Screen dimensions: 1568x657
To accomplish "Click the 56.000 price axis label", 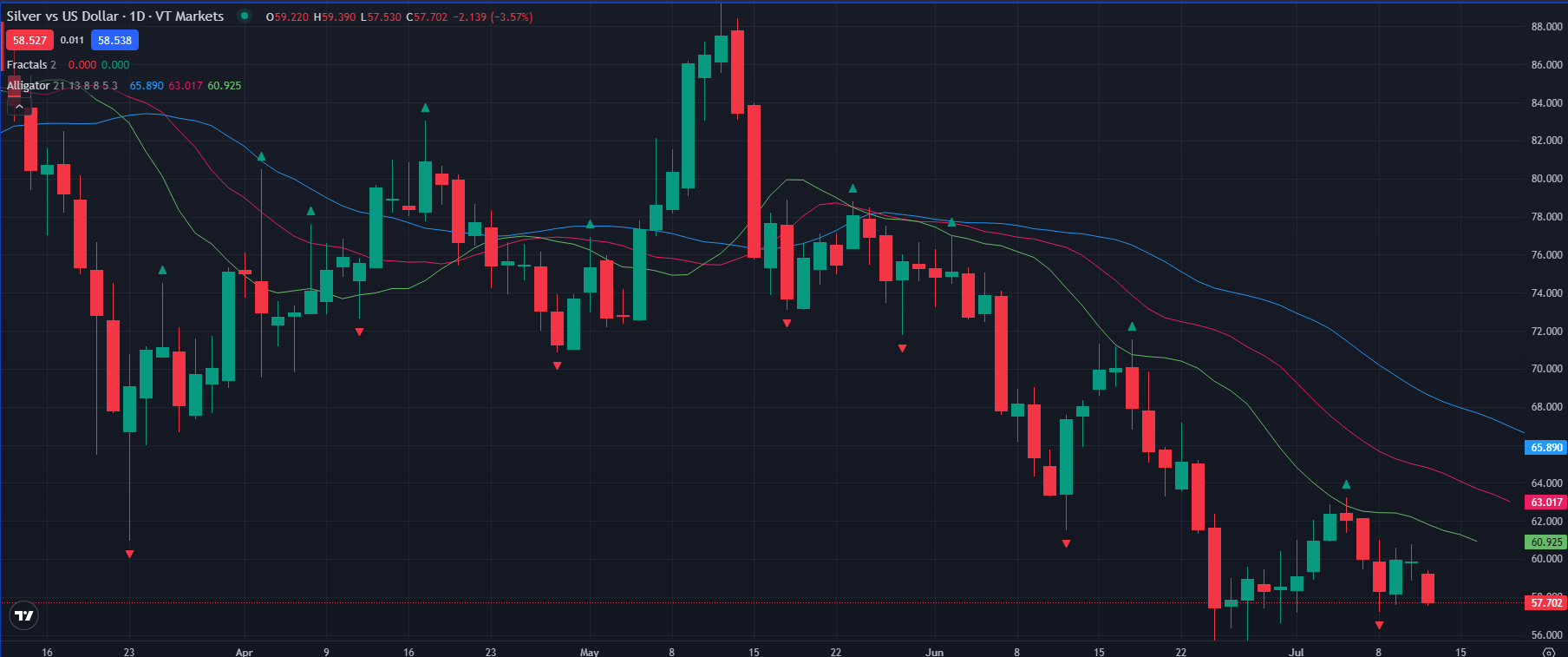I will (1547, 635).
